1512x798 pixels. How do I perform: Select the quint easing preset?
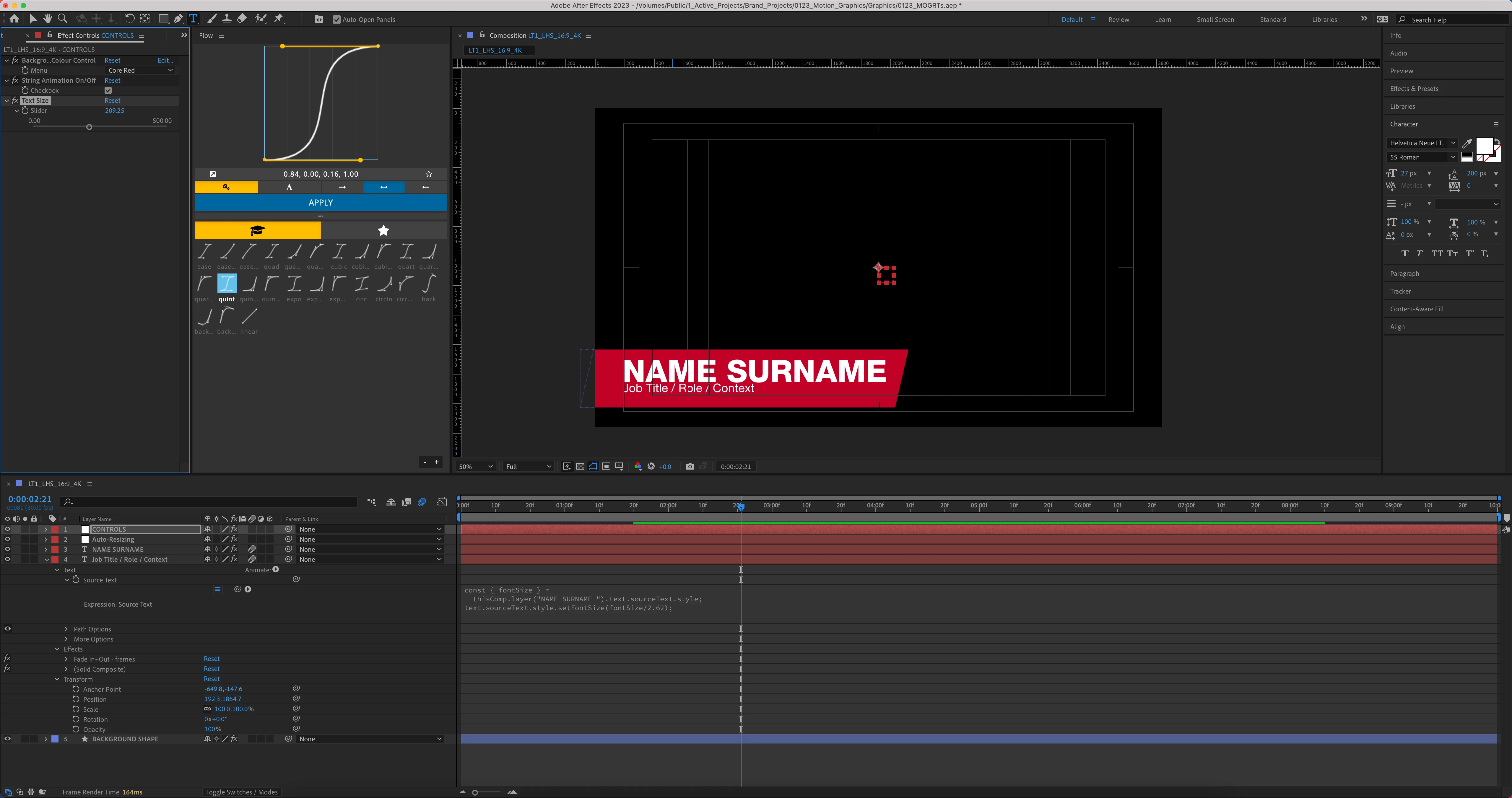pos(227,284)
